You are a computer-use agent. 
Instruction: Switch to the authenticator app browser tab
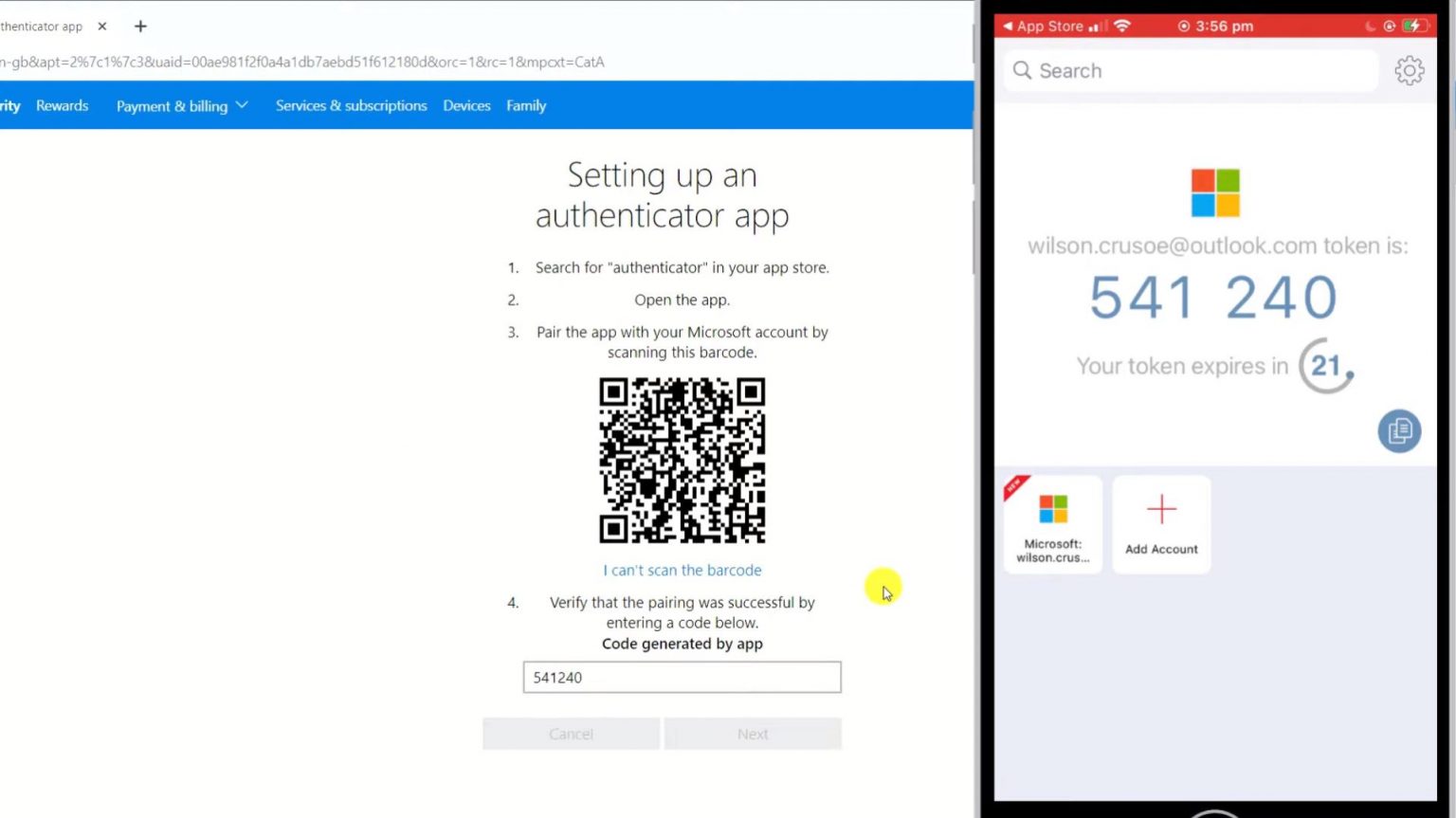coord(43,26)
